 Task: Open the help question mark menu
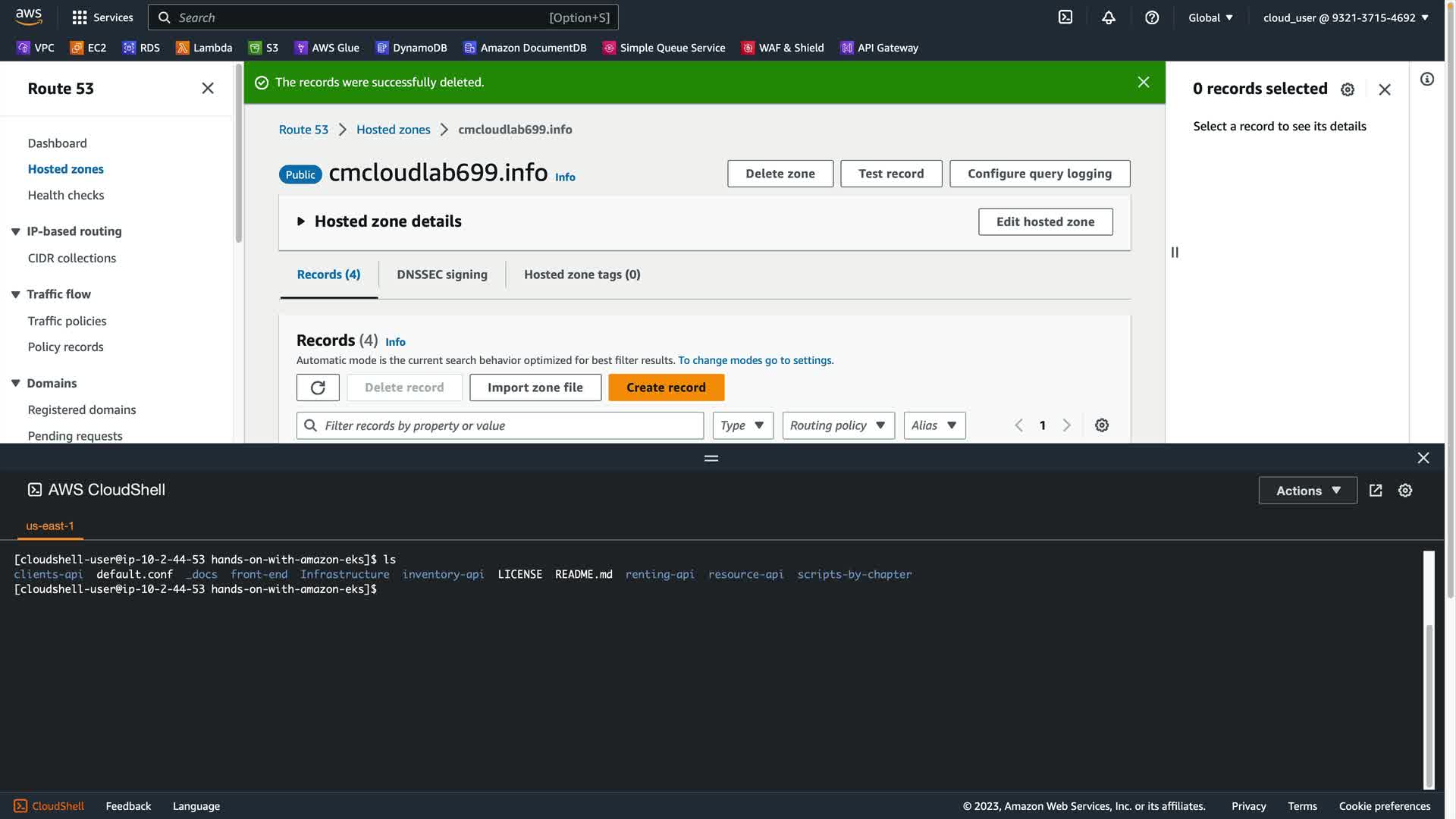[x=1152, y=17]
